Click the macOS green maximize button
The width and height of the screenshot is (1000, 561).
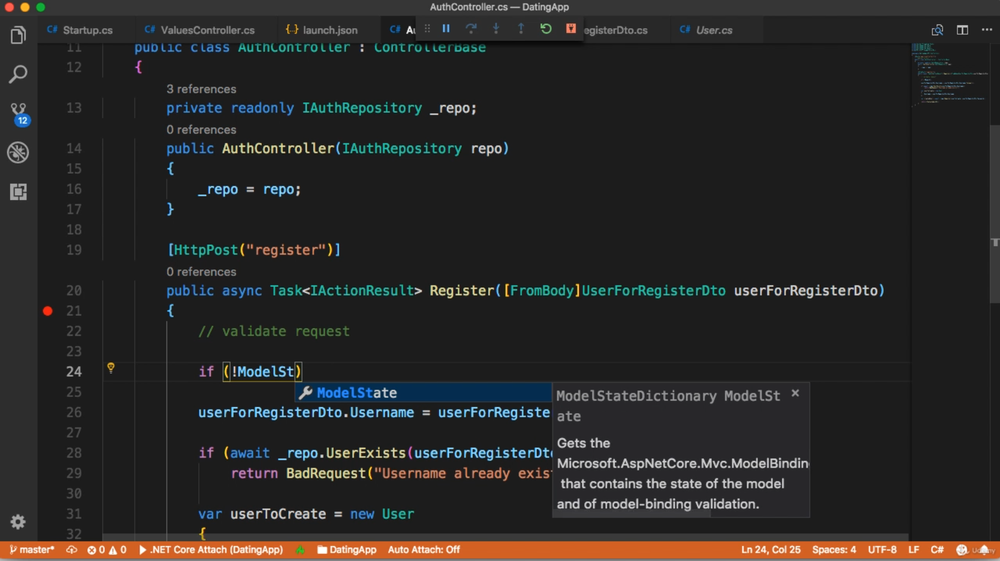point(40,7)
